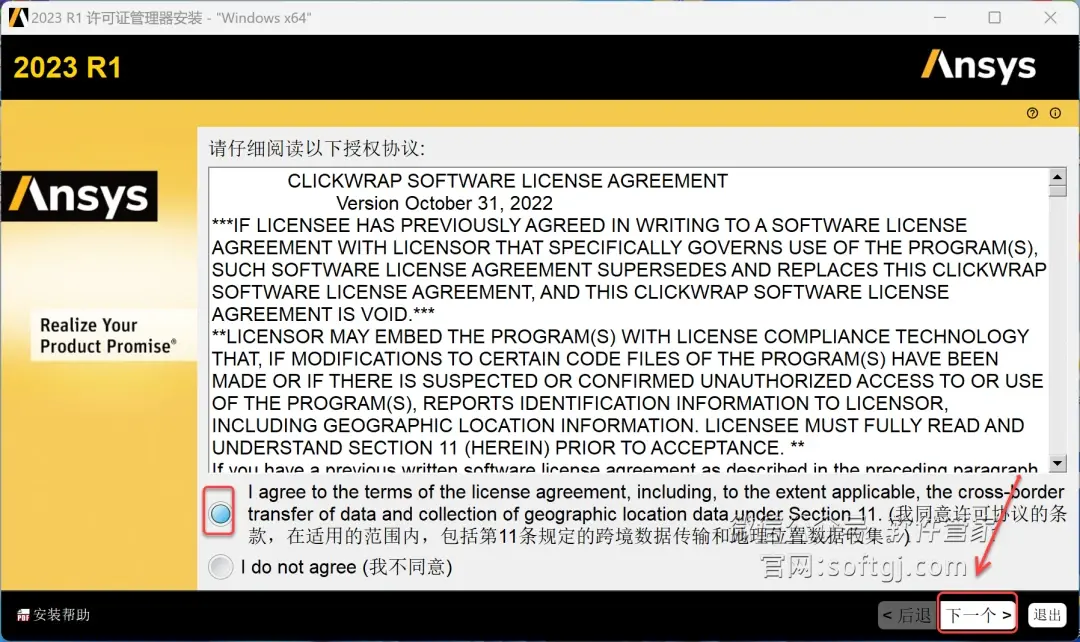Viewport: 1080px width, 642px height.
Task: Click the < 后退 back button
Action: click(x=907, y=614)
